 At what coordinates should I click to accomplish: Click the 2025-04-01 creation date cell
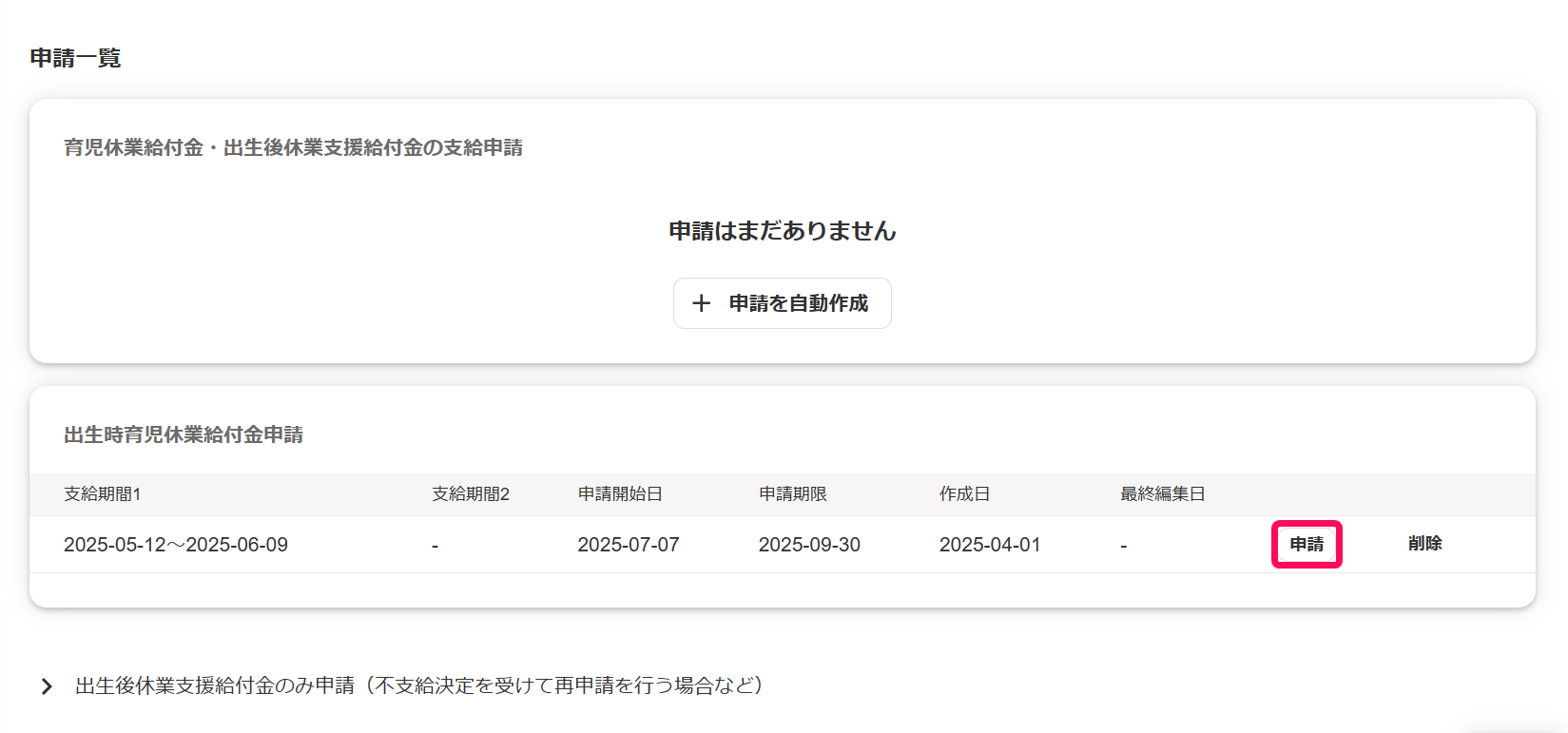point(990,545)
